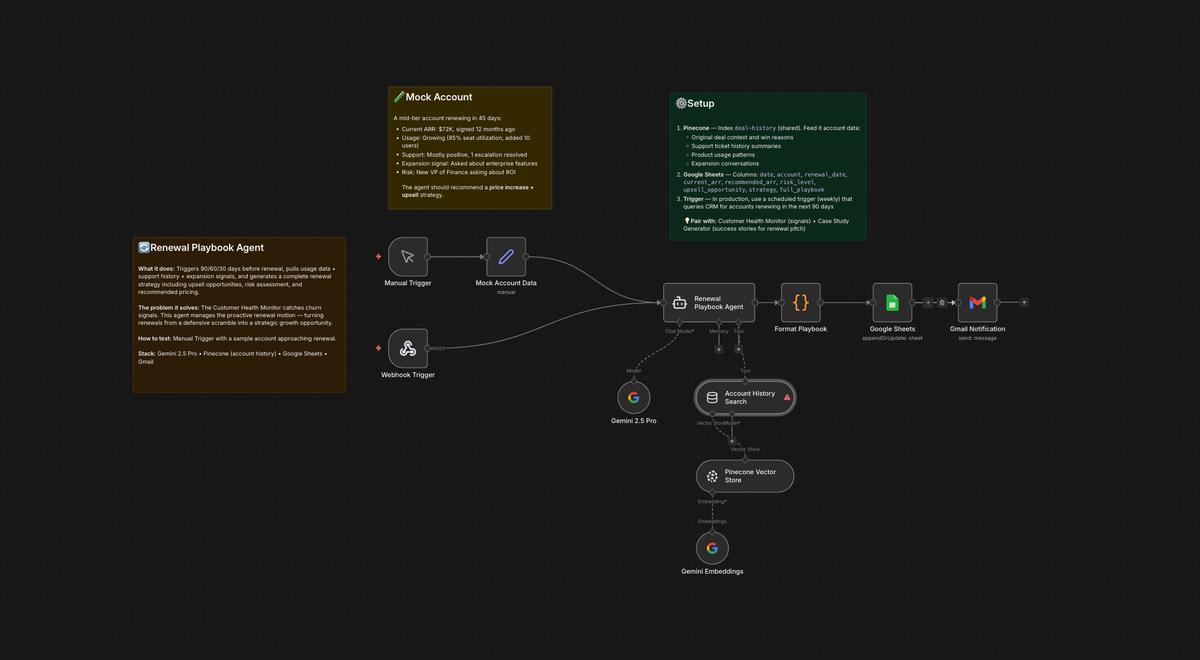This screenshot has height=660, width=1200.
Task: Click the Mock Account sticky note heading
Action: tap(433, 97)
